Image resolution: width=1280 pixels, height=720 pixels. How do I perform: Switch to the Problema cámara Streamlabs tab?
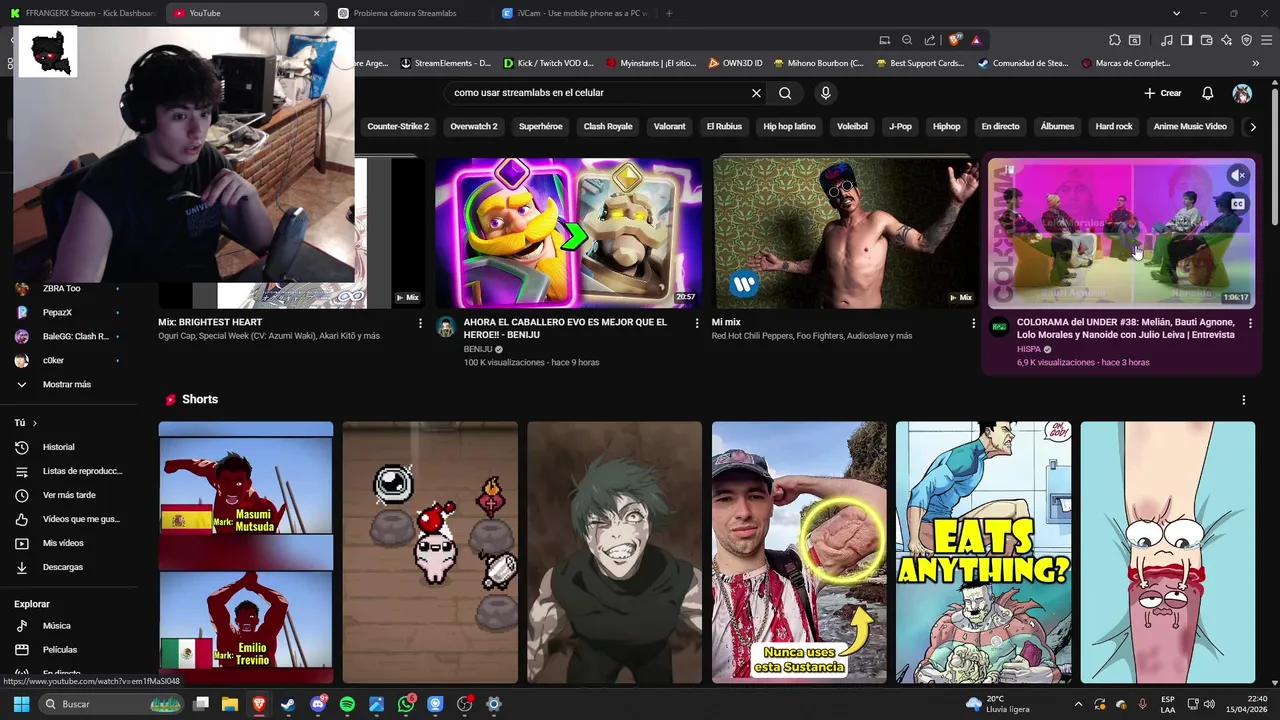410,13
